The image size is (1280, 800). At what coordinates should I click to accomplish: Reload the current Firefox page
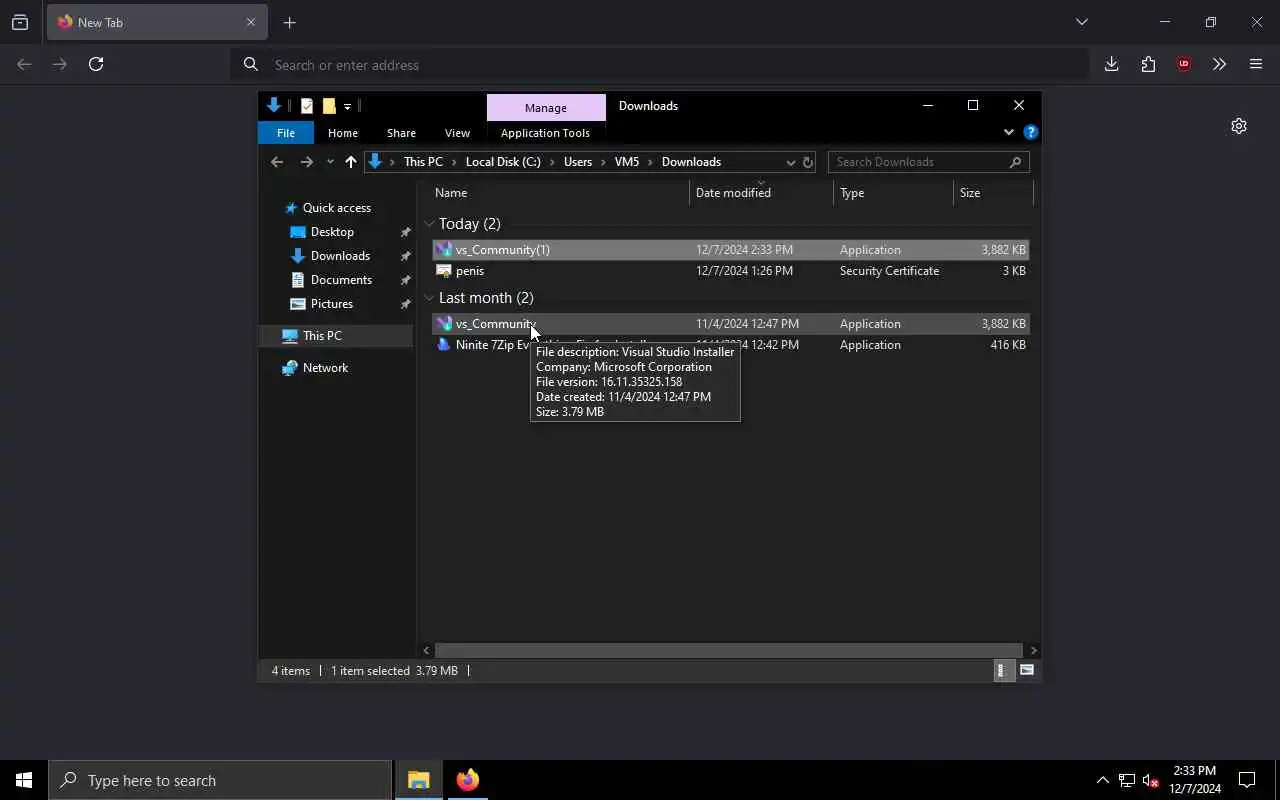pos(96,64)
